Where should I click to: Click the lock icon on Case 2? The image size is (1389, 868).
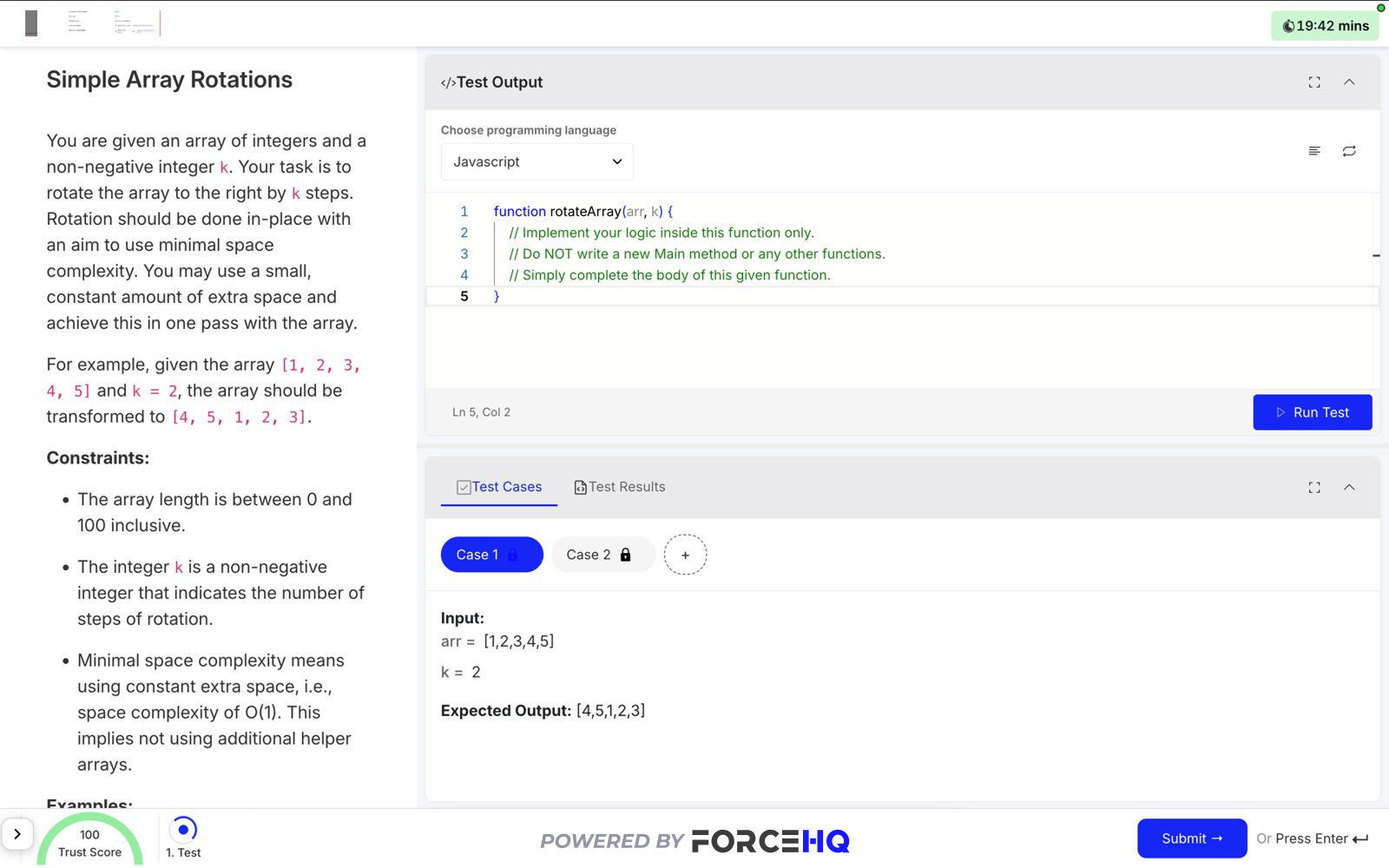(625, 555)
